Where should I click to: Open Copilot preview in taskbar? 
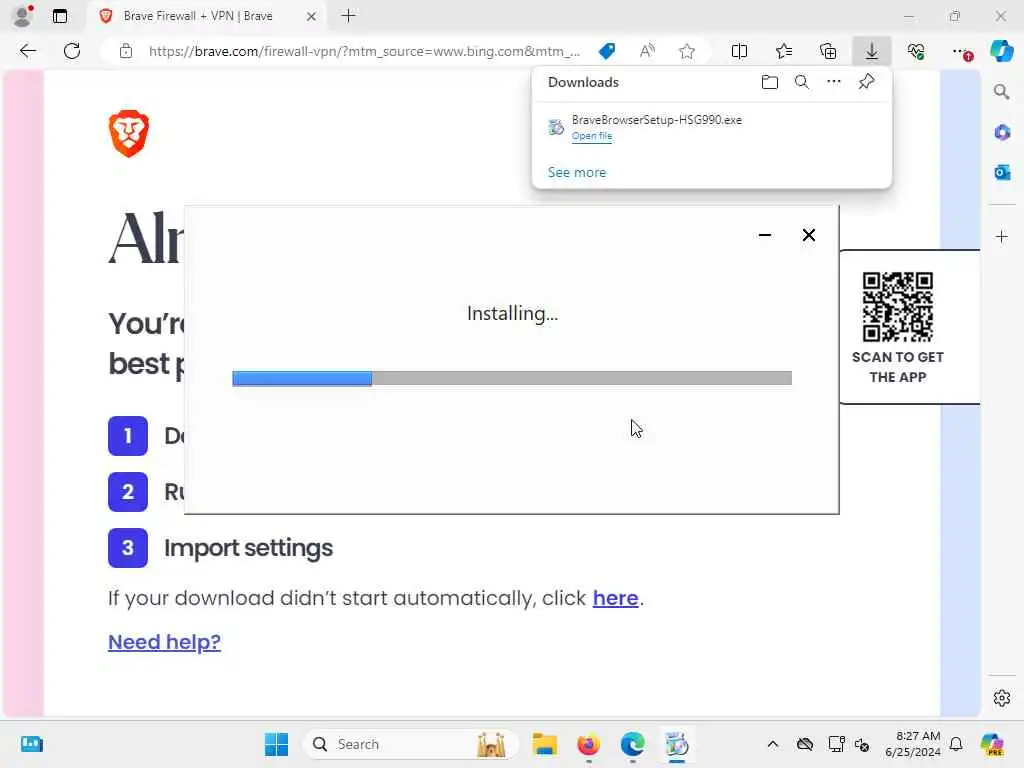pyautogui.click(x=992, y=744)
